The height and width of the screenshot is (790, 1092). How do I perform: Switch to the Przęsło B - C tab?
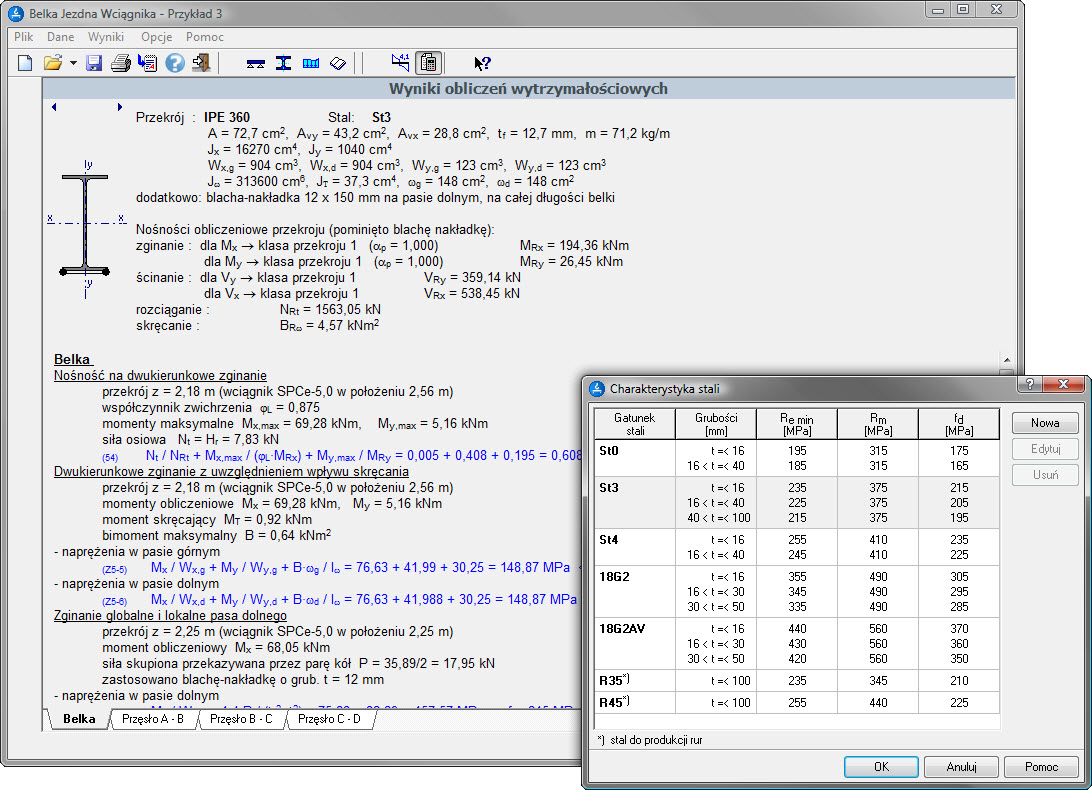tap(241, 719)
